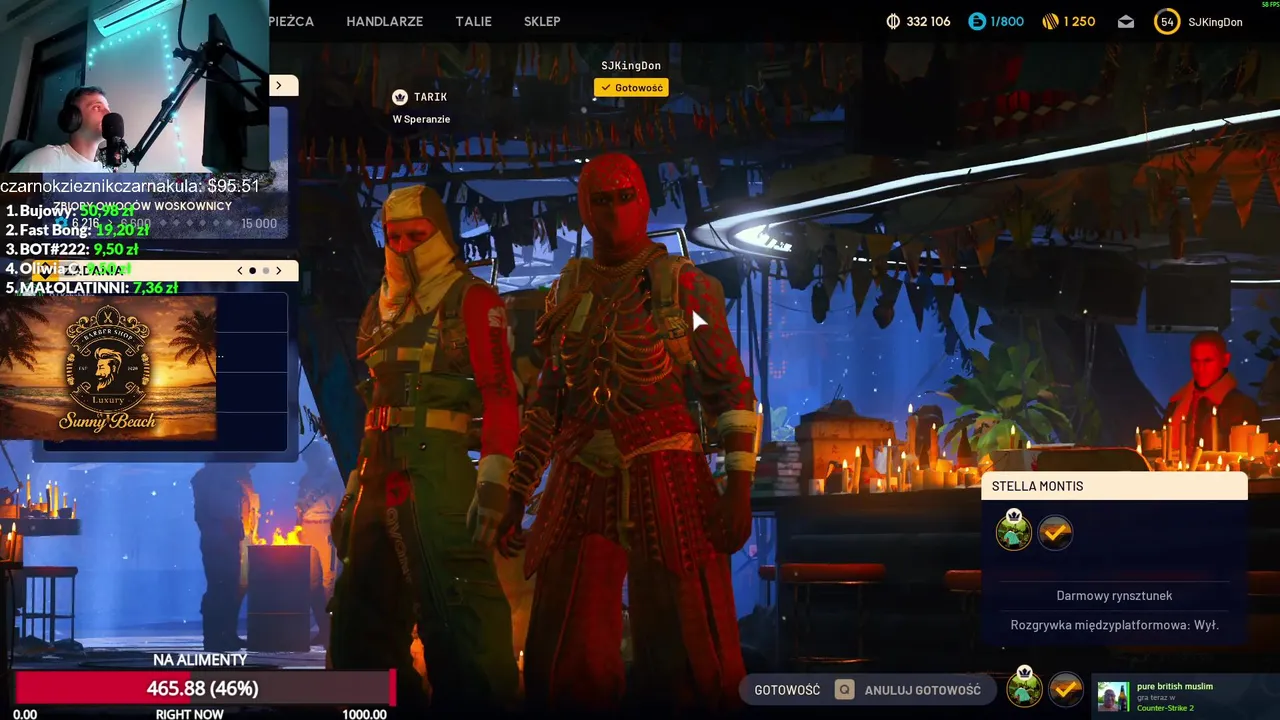Click the yellow striped token icon beside 1 250
1280x720 pixels.
1050,21
